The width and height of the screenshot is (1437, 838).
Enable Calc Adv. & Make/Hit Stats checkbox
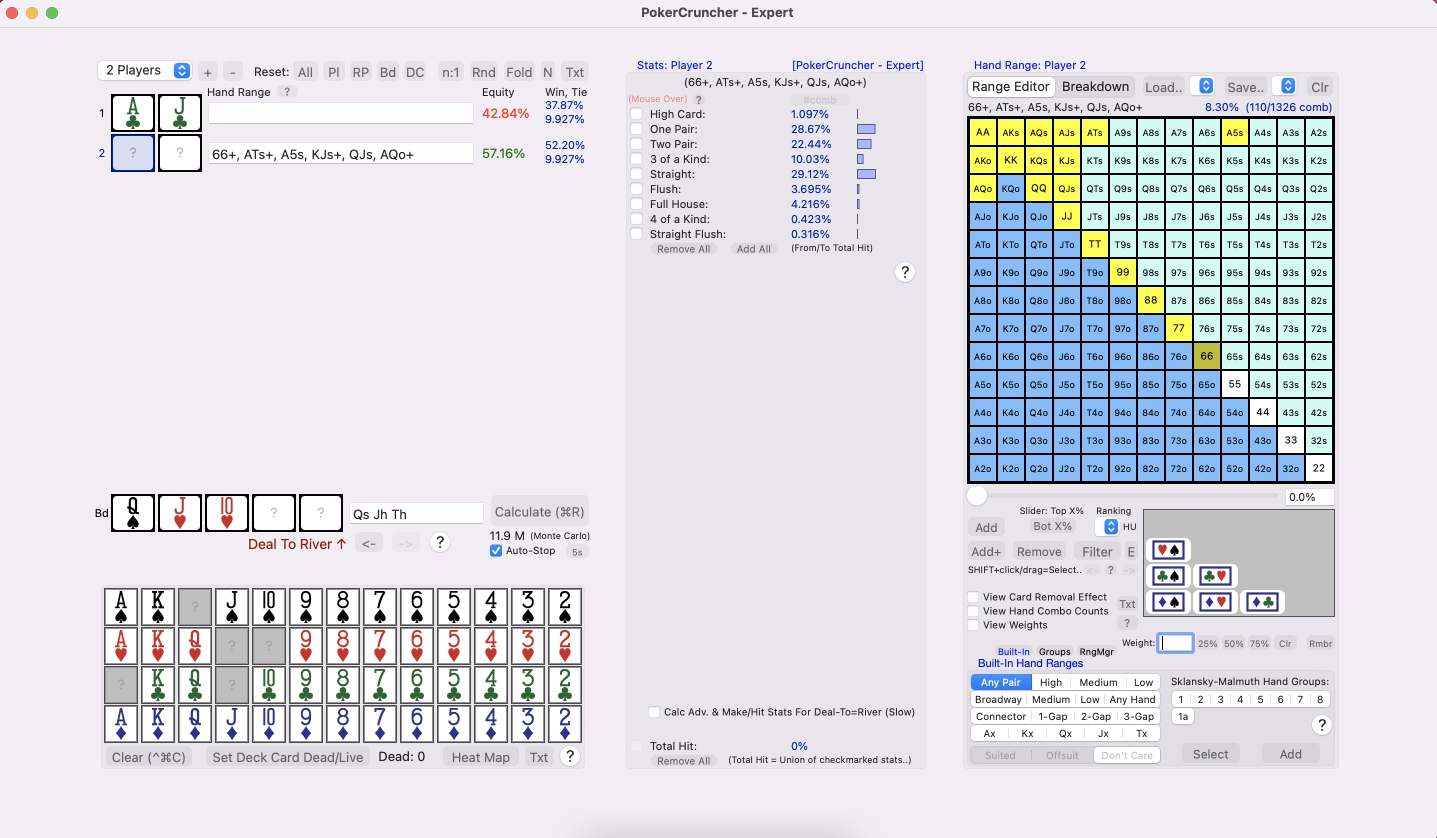pyautogui.click(x=654, y=712)
